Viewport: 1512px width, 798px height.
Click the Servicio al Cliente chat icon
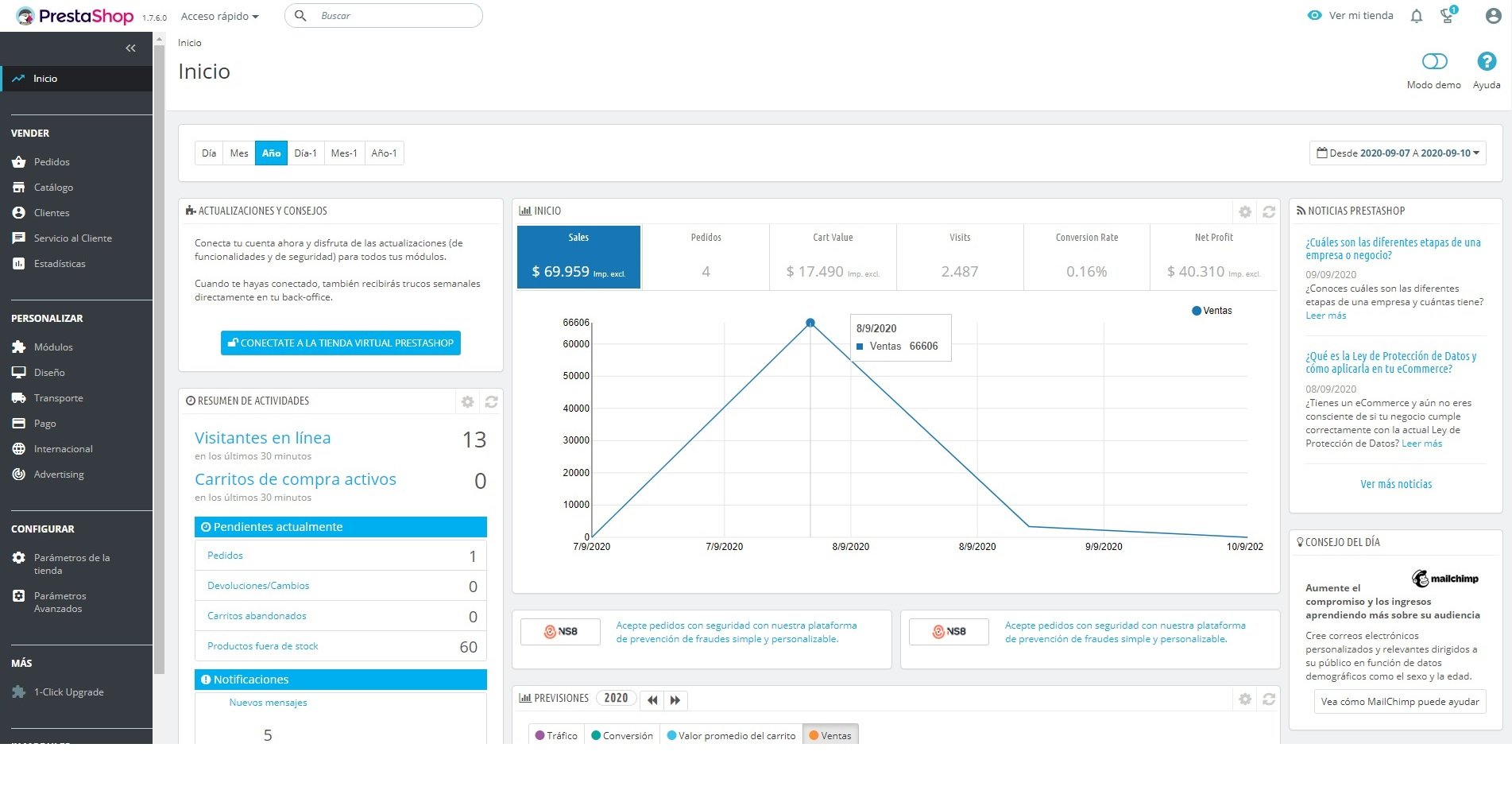(19, 238)
